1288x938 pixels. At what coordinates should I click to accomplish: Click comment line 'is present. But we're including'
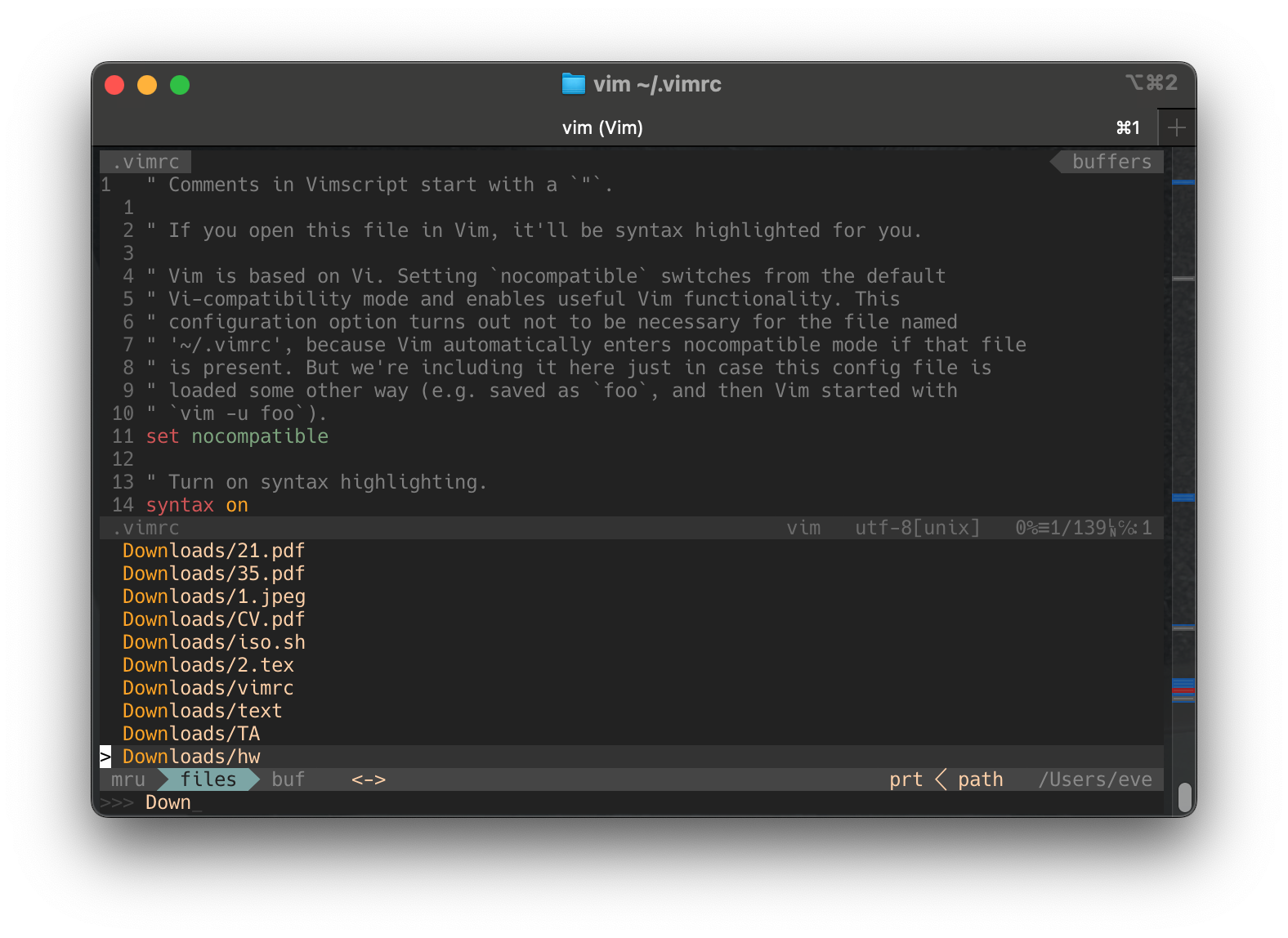(x=569, y=368)
